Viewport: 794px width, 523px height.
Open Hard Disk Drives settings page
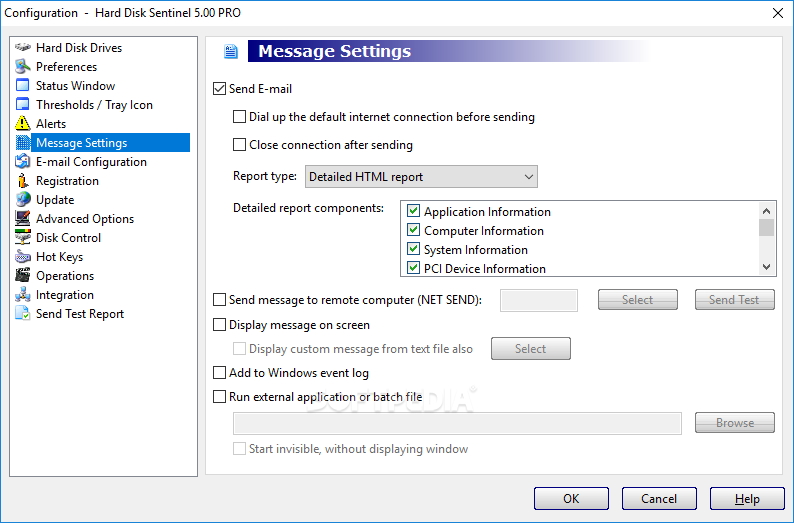tap(79, 48)
